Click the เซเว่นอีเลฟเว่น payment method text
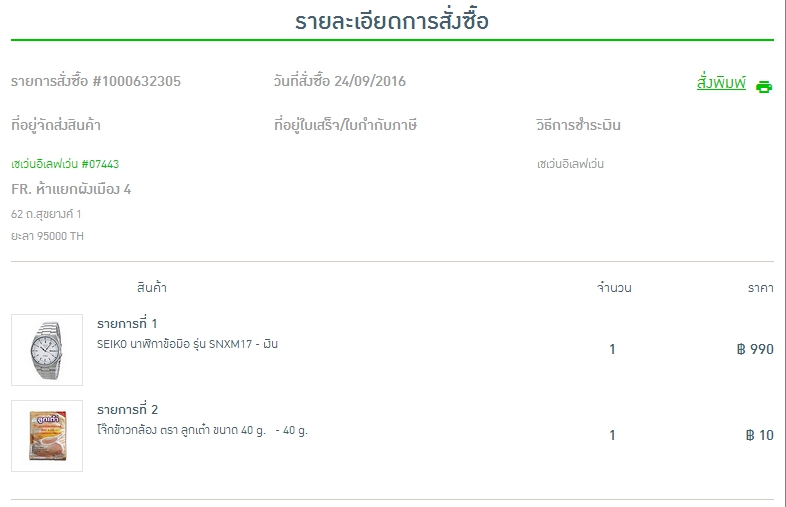Image resolution: width=786 pixels, height=507 pixels. click(x=570, y=164)
